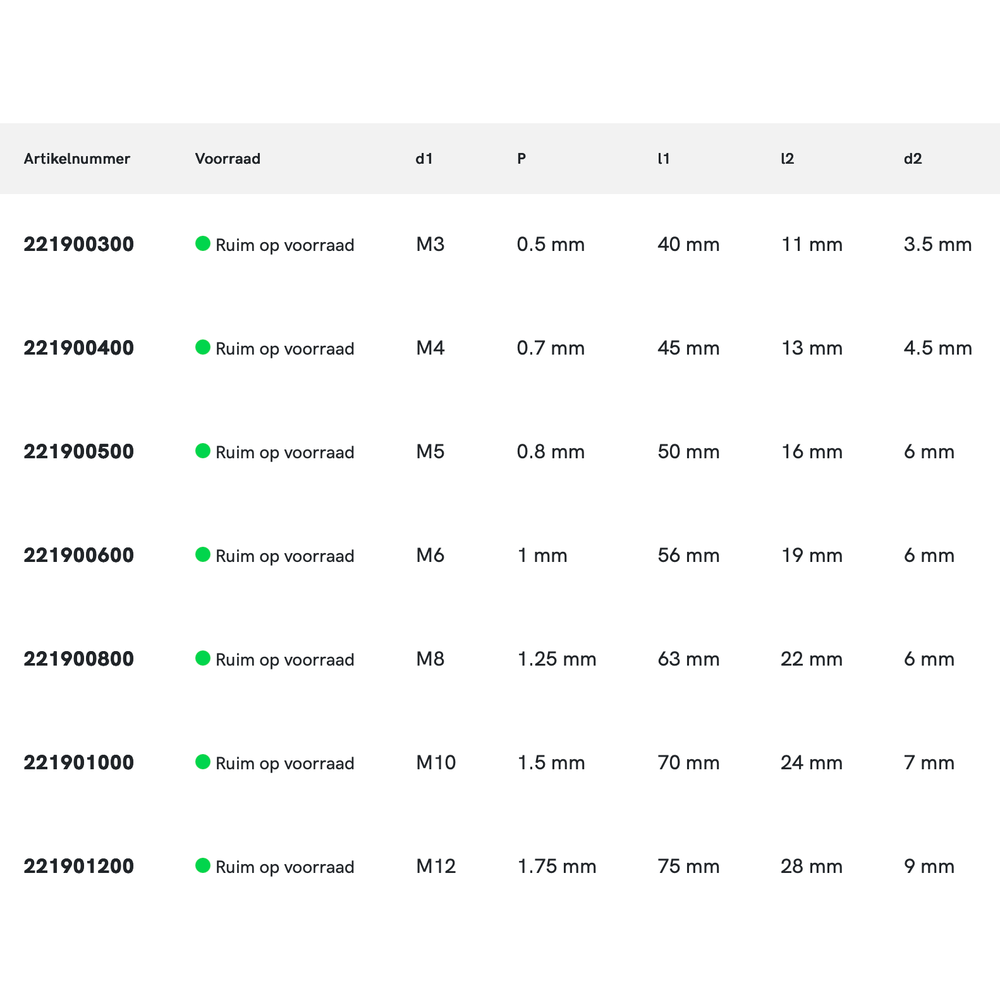Click the M10 thread size cell

436,763
